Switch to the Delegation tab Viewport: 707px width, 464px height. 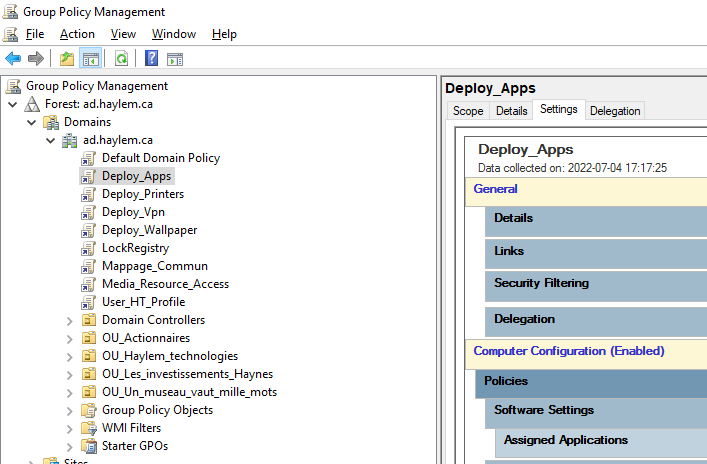(x=615, y=111)
